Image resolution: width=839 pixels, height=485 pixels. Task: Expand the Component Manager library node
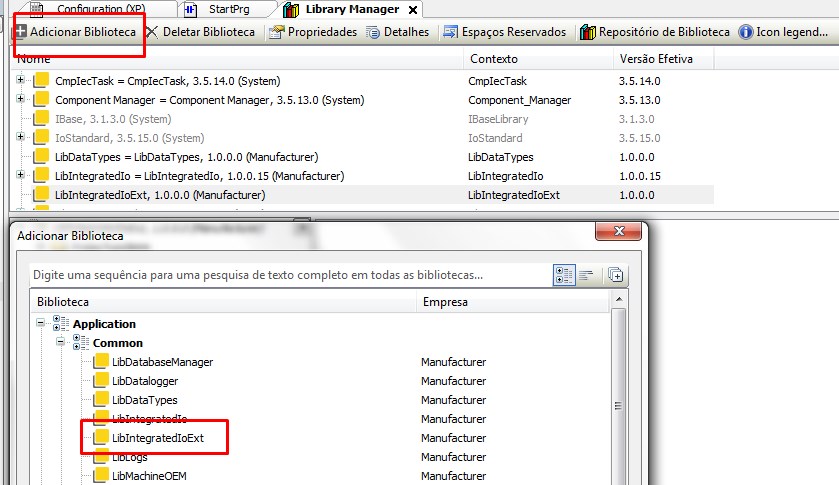(21, 100)
